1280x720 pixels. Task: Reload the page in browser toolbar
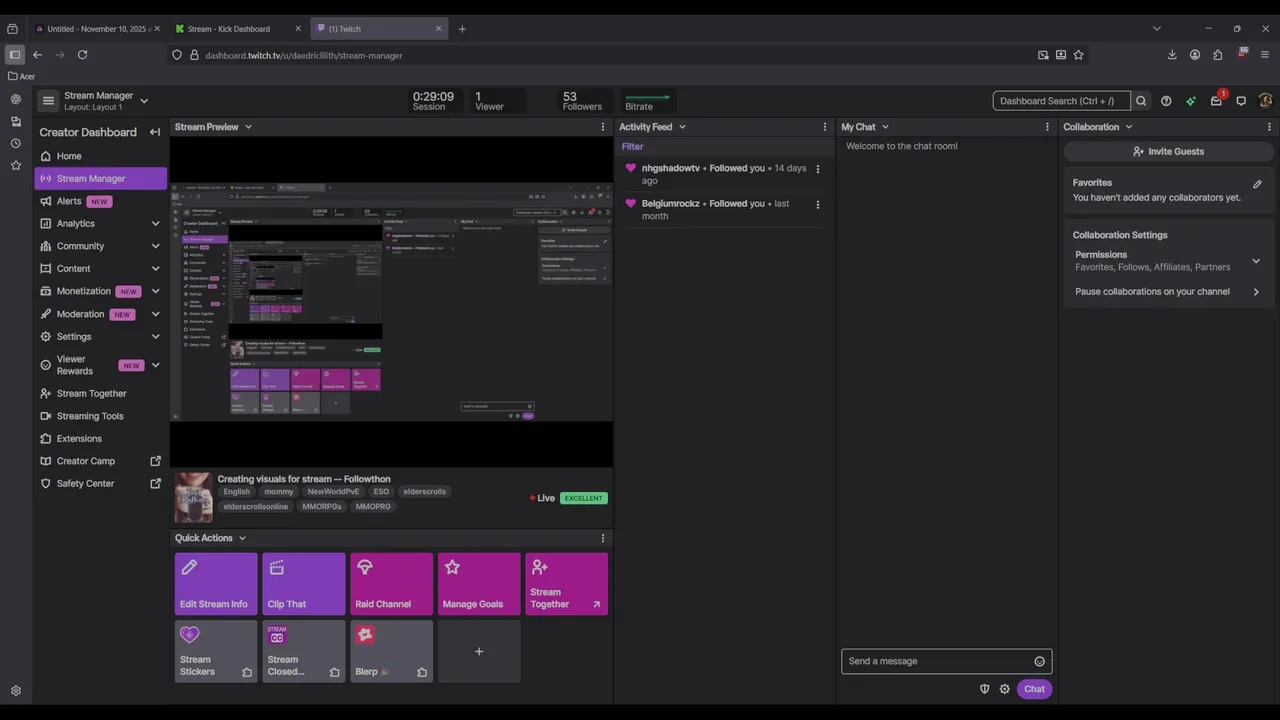coord(83,55)
